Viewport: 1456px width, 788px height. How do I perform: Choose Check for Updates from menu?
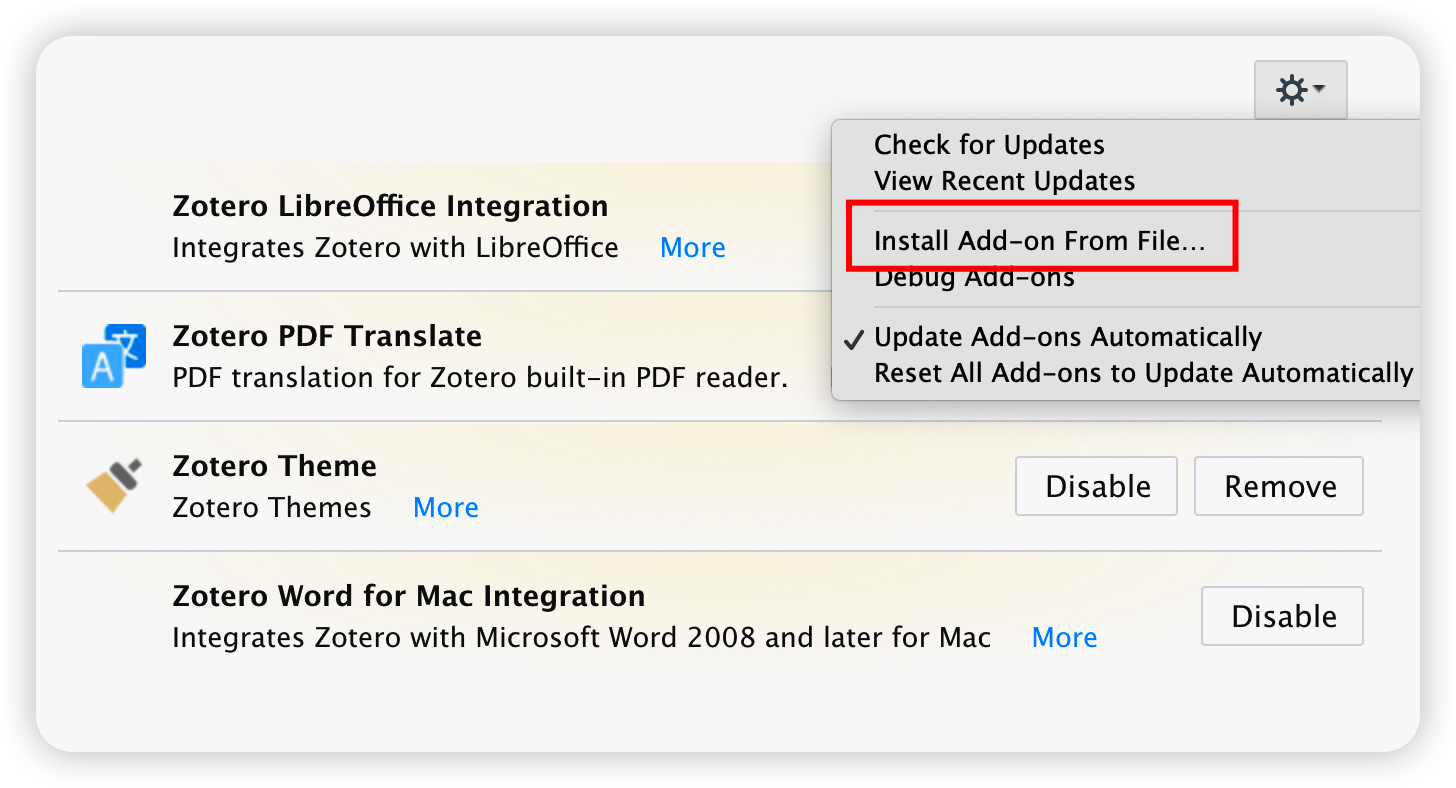tap(989, 145)
